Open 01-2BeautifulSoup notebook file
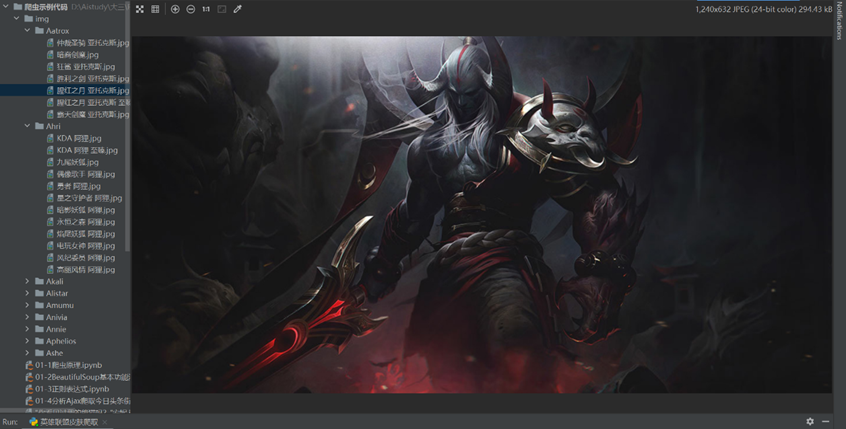This screenshot has height=429, width=846. click(x=78, y=377)
